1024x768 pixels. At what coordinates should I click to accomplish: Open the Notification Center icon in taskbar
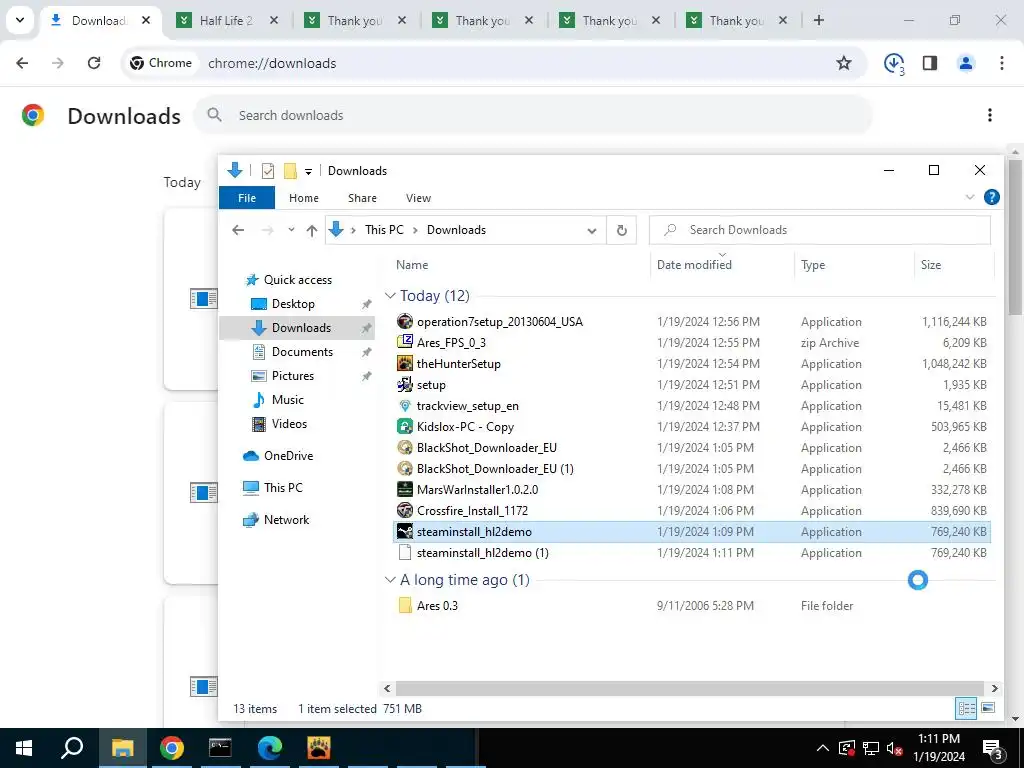click(993, 748)
